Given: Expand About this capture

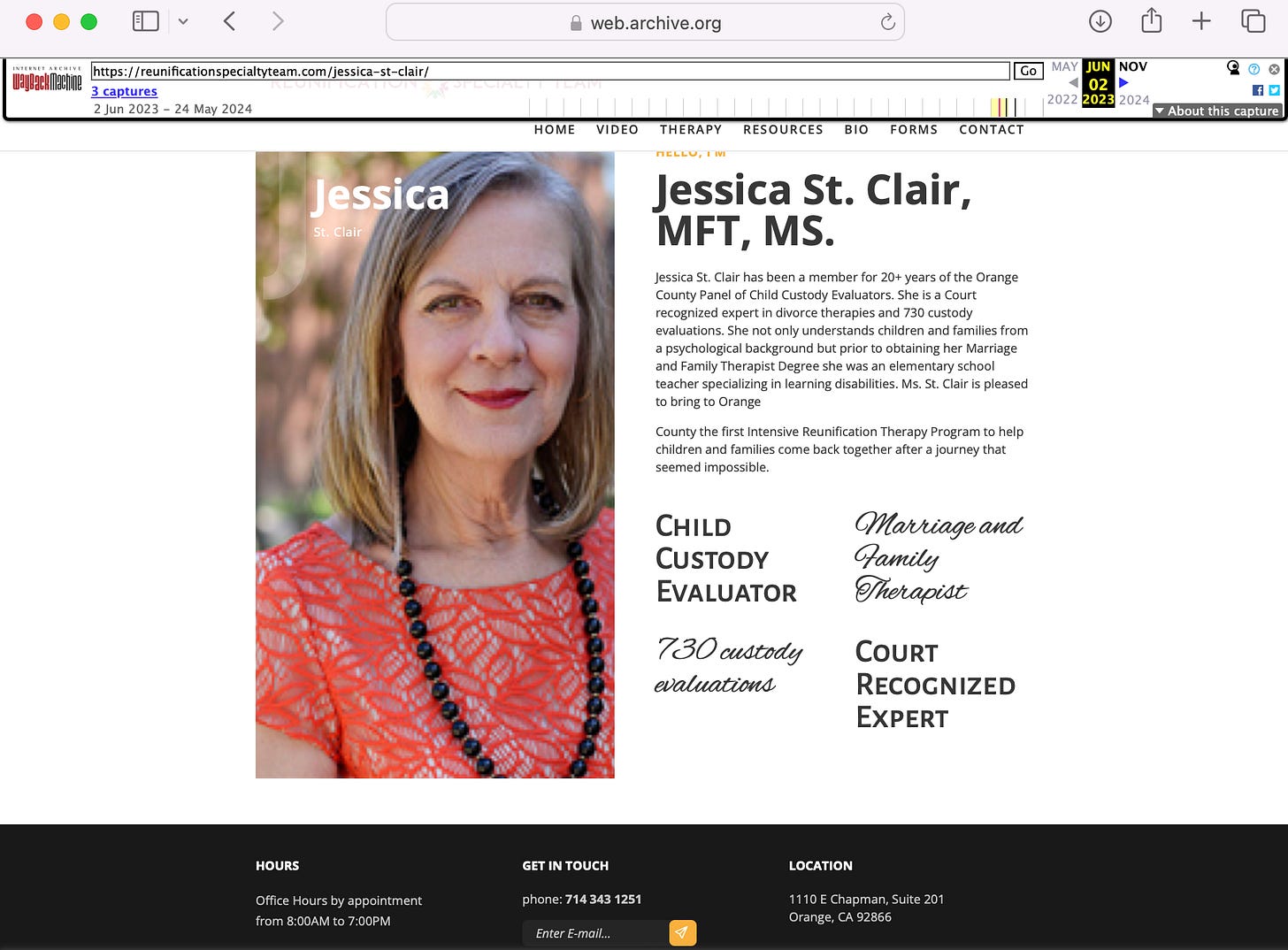Looking at the screenshot, I should (1217, 111).
